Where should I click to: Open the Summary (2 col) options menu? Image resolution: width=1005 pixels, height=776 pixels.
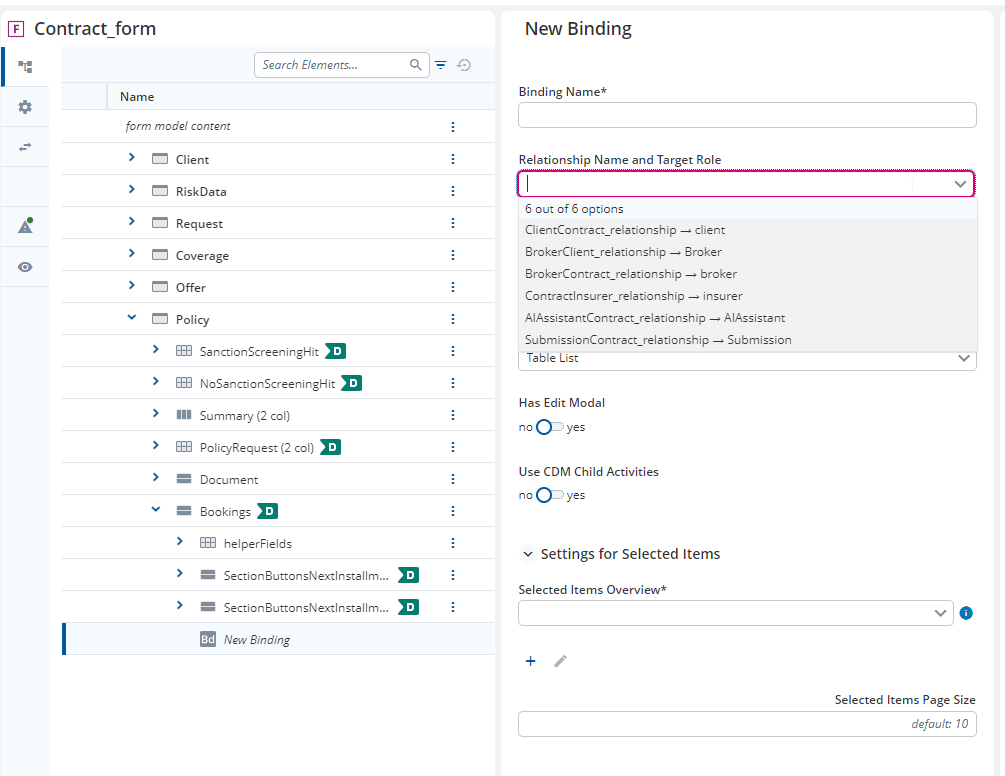[453, 415]
